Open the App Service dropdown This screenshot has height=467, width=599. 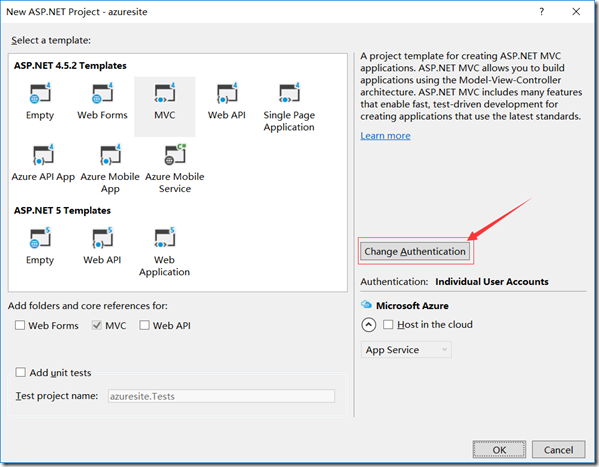406,350
